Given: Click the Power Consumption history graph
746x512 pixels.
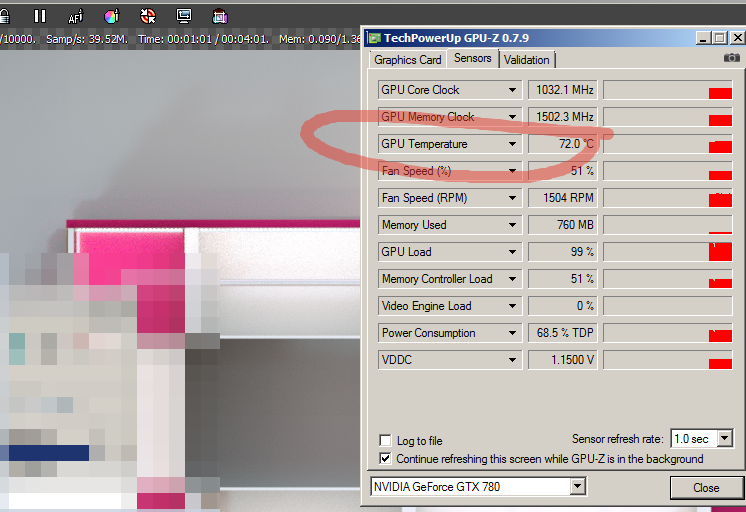Looking at the screenshot, I should coord(667,333).
